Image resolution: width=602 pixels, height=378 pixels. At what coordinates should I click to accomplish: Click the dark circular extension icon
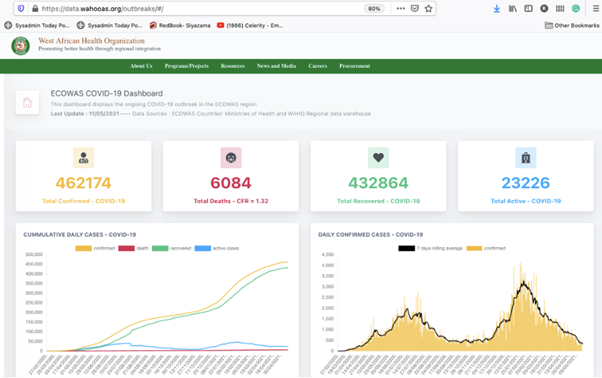click(544, 8)
